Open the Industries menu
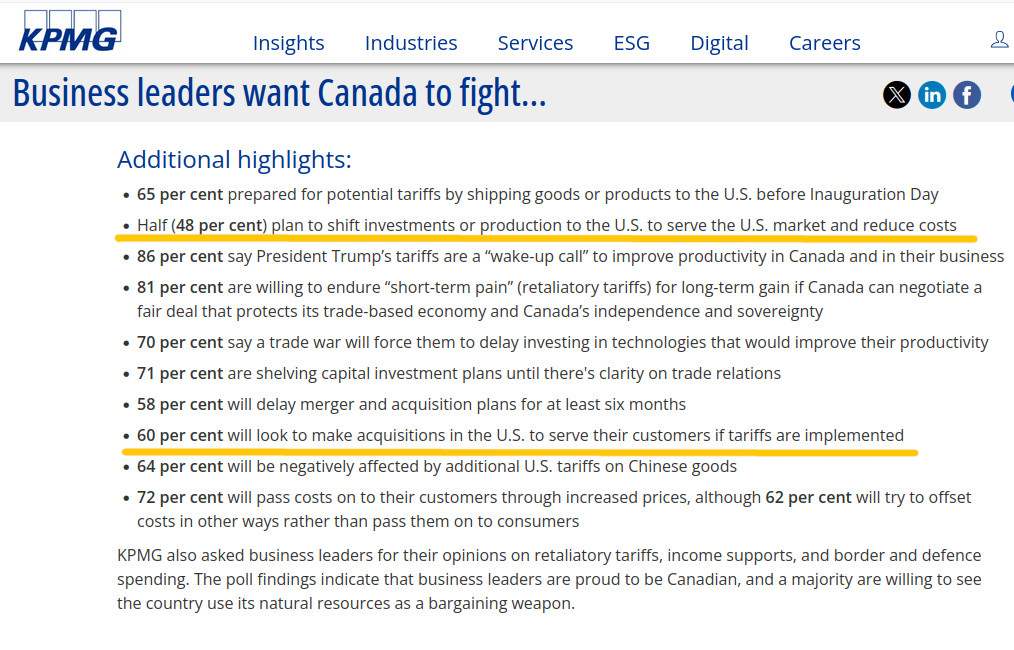1014x650 pixels. pos(411,43)
